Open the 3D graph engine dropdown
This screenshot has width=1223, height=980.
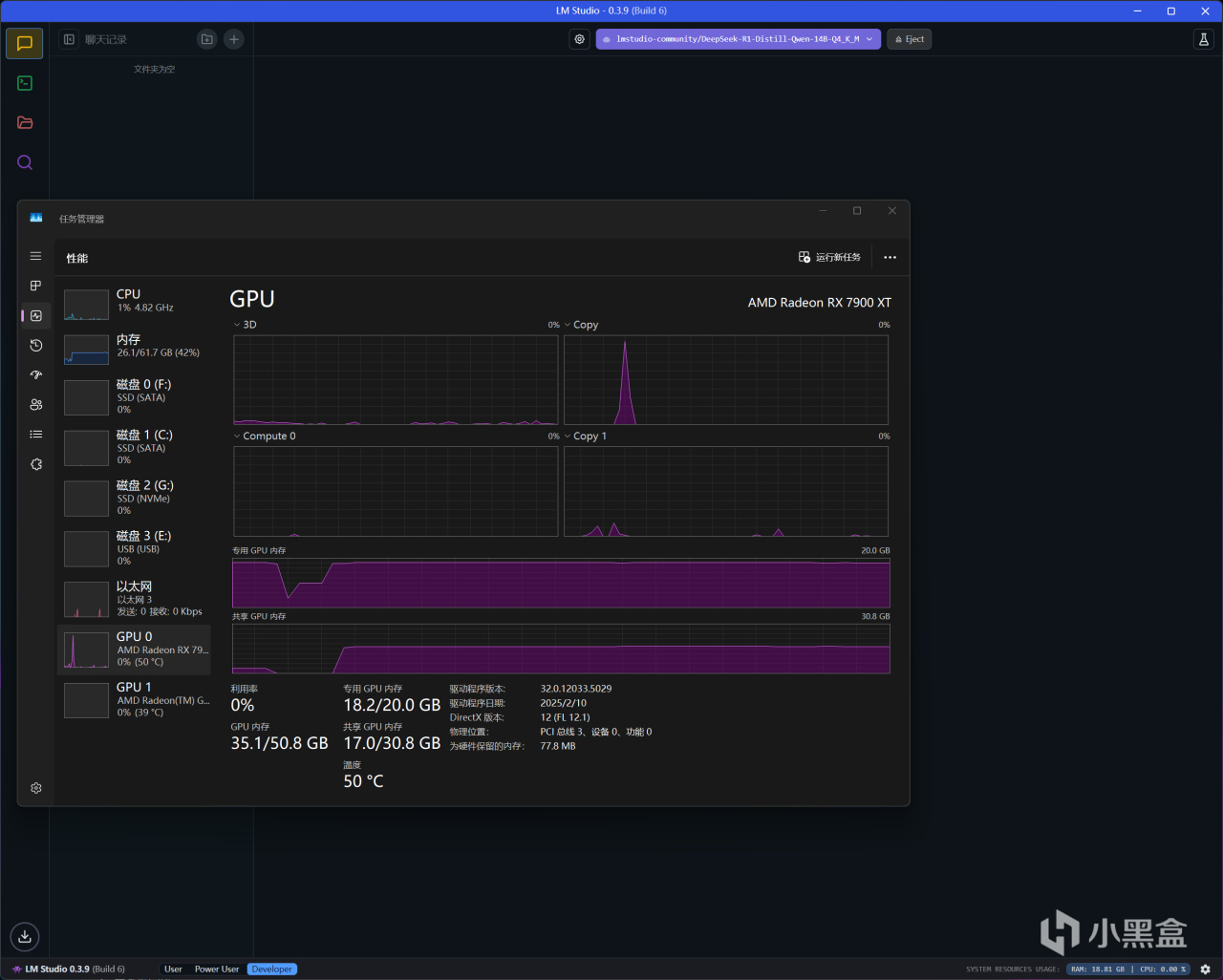point(245,325)
